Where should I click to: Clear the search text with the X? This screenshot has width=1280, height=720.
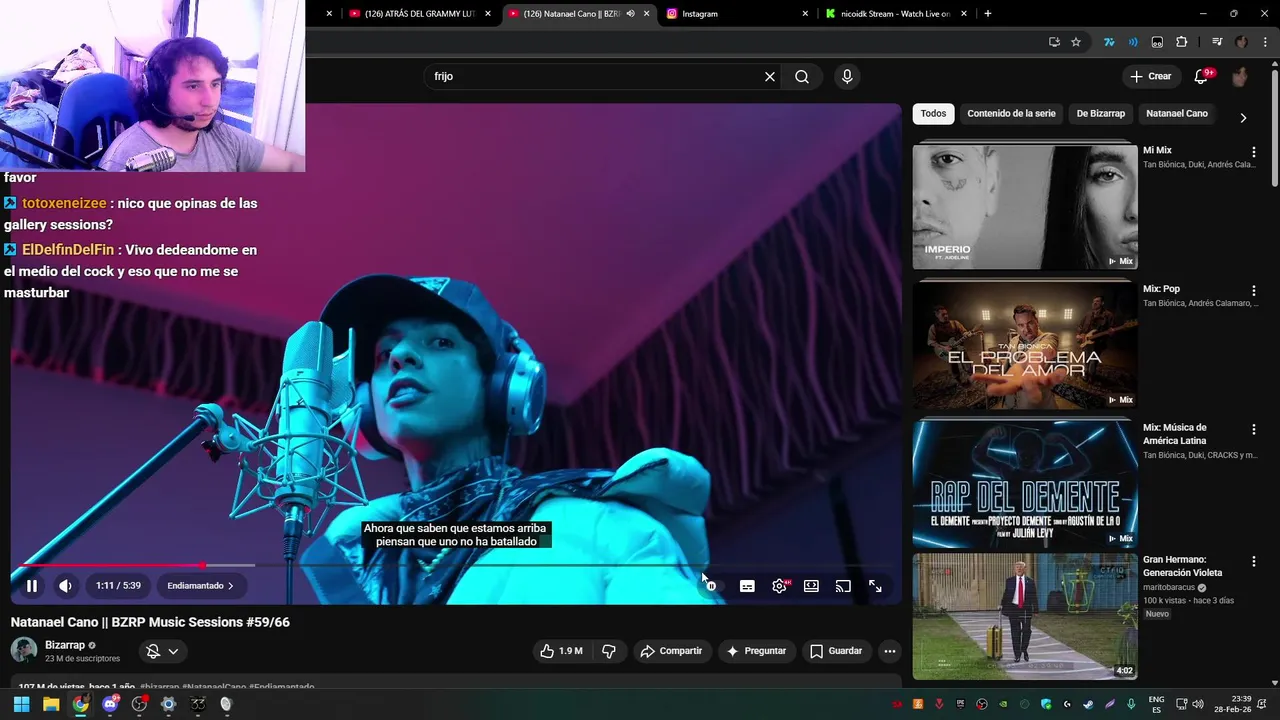tap(770, 76)
